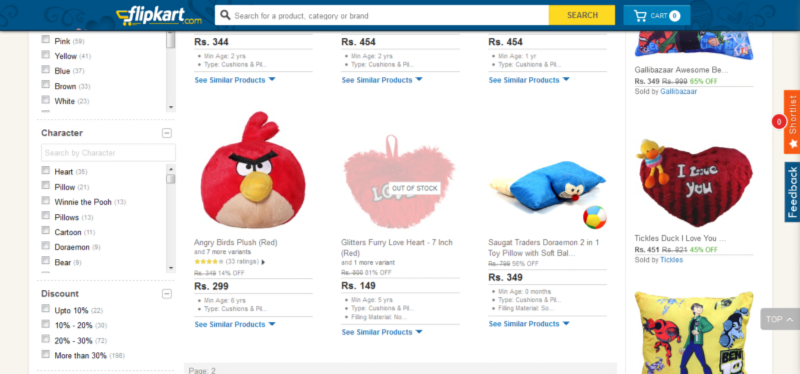800x374 pixels.
Task: Click the Character list scrollbar down arrow
Action: [171, 268]
